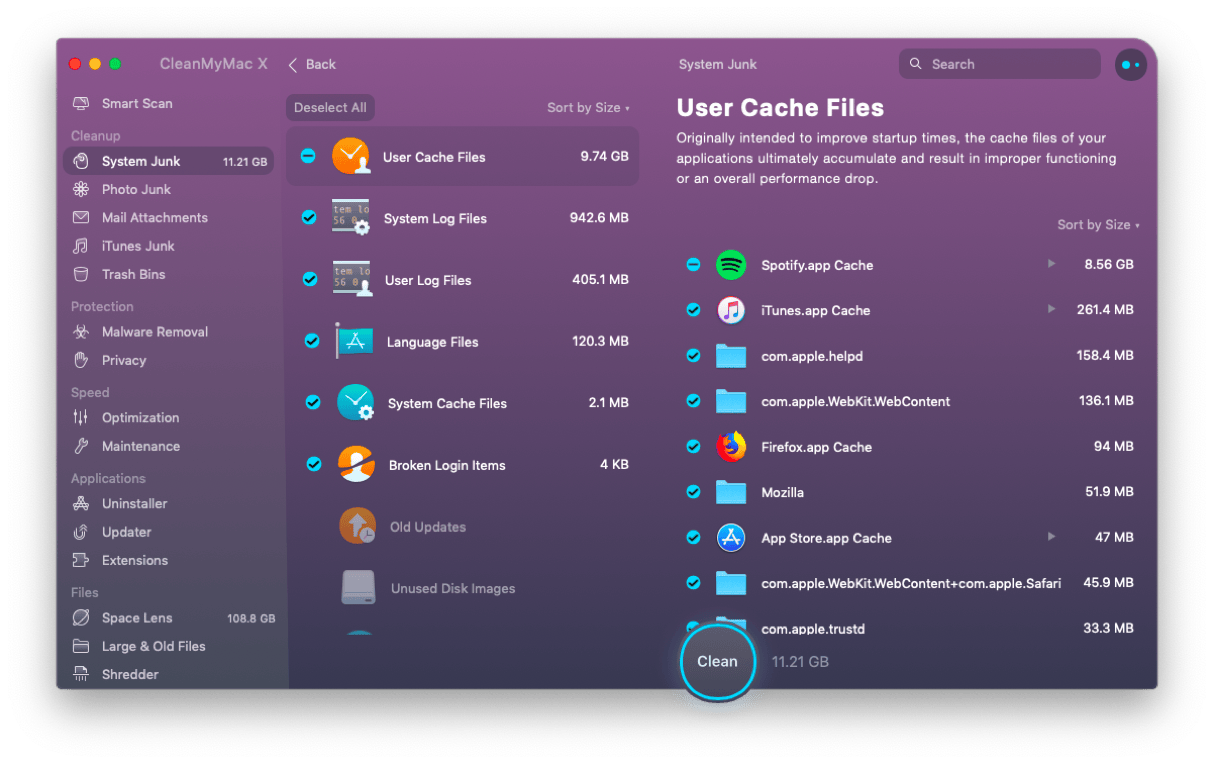Uncheck the System Log Files checkbox

pyautogui.click(x=309, y=217)
